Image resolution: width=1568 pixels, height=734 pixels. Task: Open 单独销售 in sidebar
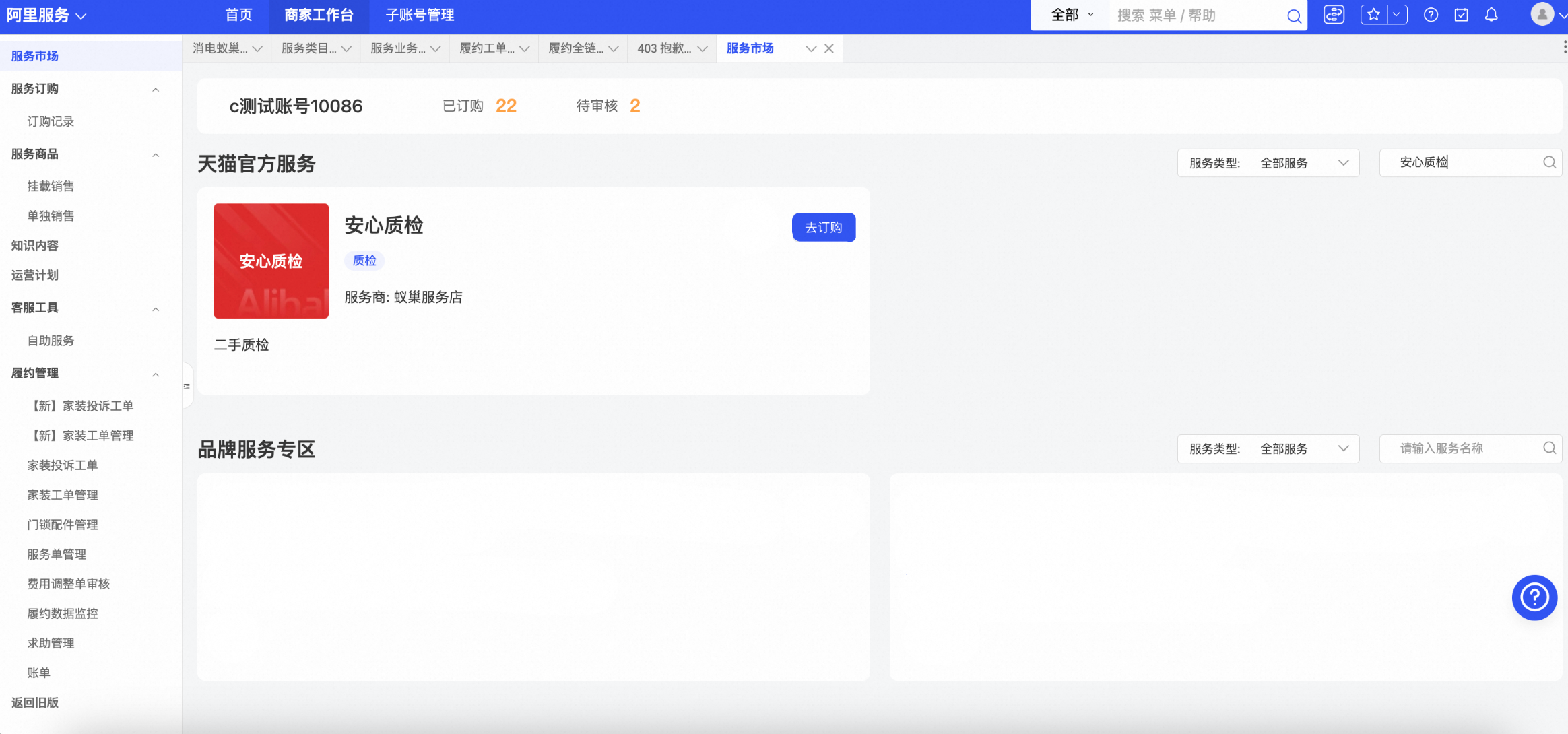[51, 216]
